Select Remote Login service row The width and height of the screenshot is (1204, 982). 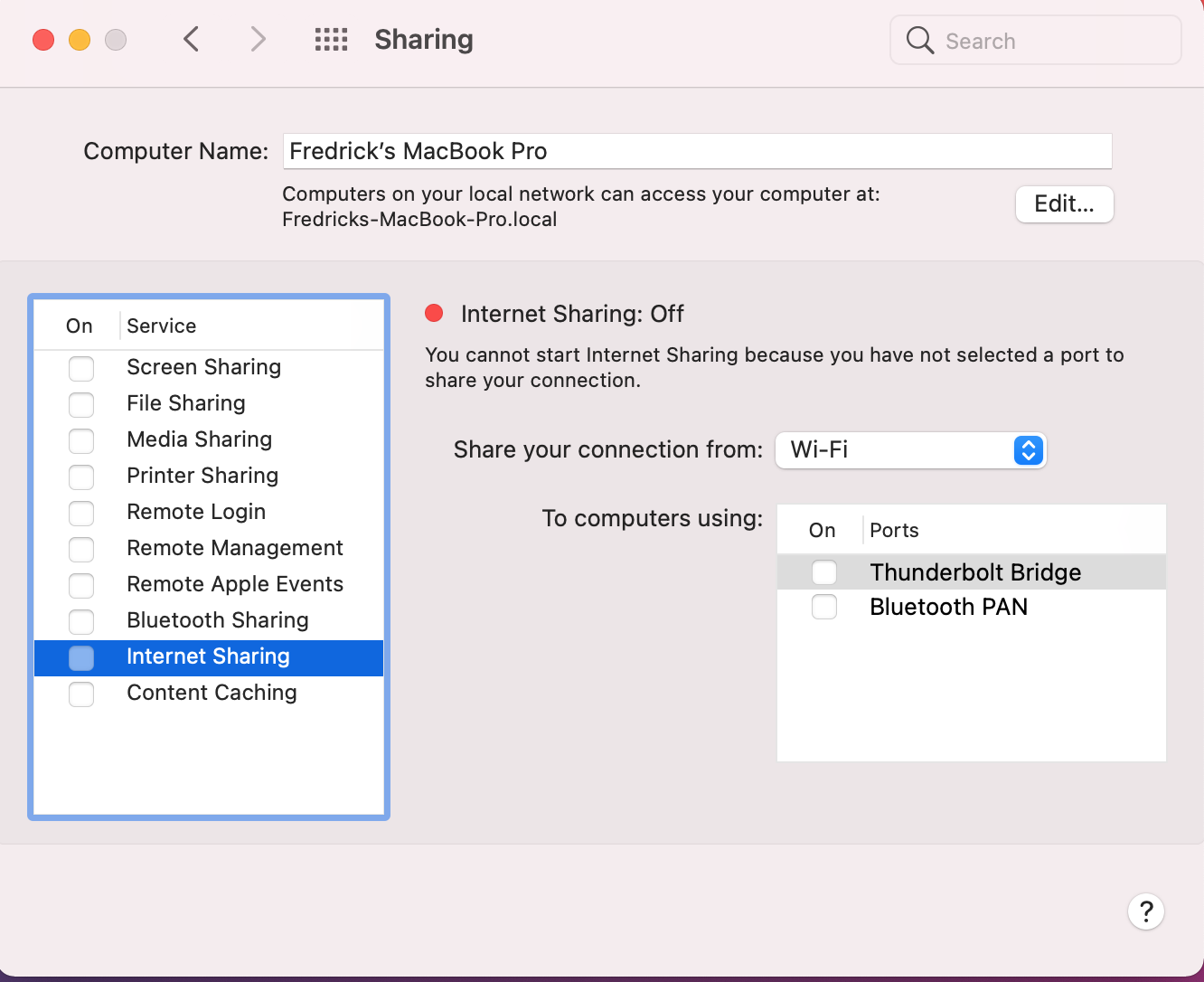pos(209,512)
